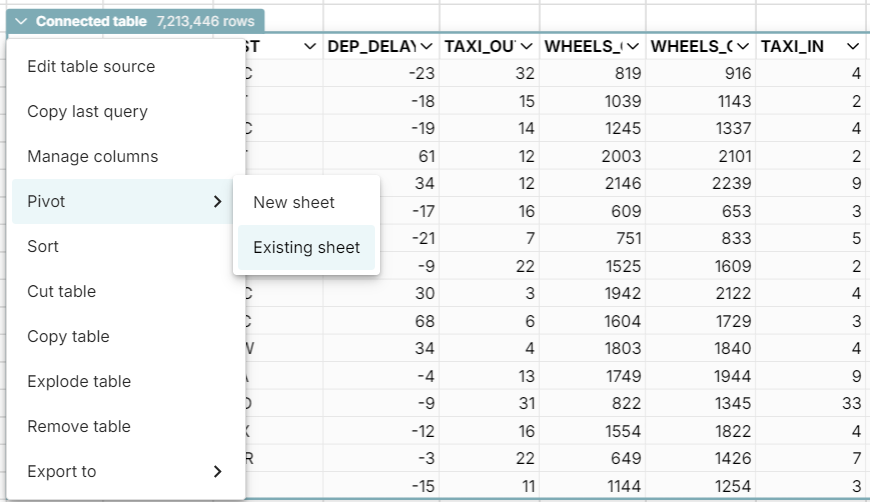Select Remove table menu entry
870x502 pixels.
tap(78, 427)
